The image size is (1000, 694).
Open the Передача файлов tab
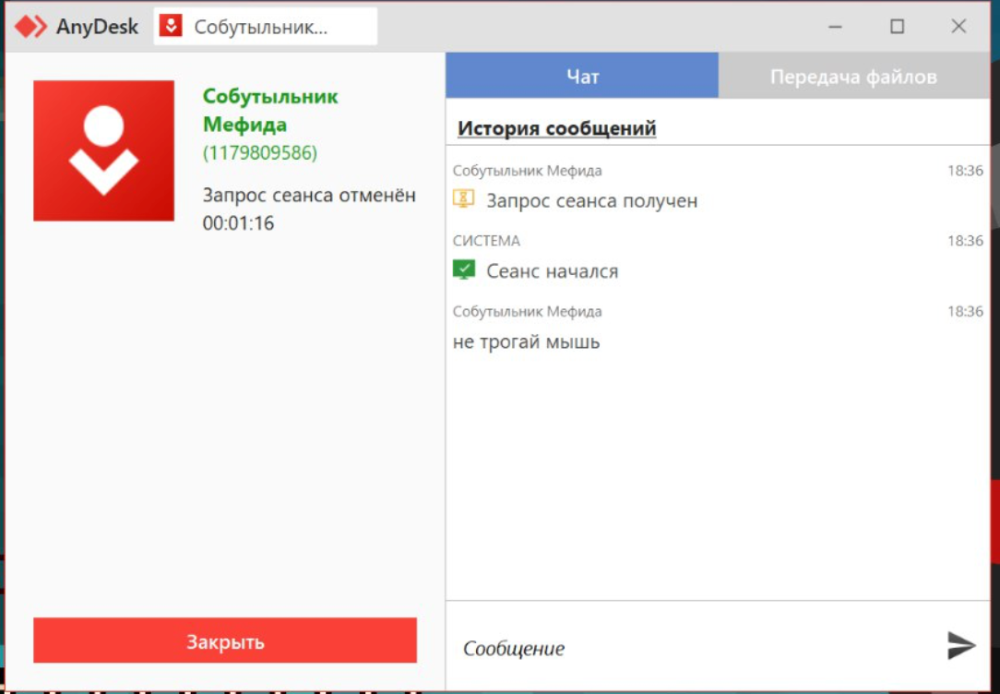click(x=854, y=76)
